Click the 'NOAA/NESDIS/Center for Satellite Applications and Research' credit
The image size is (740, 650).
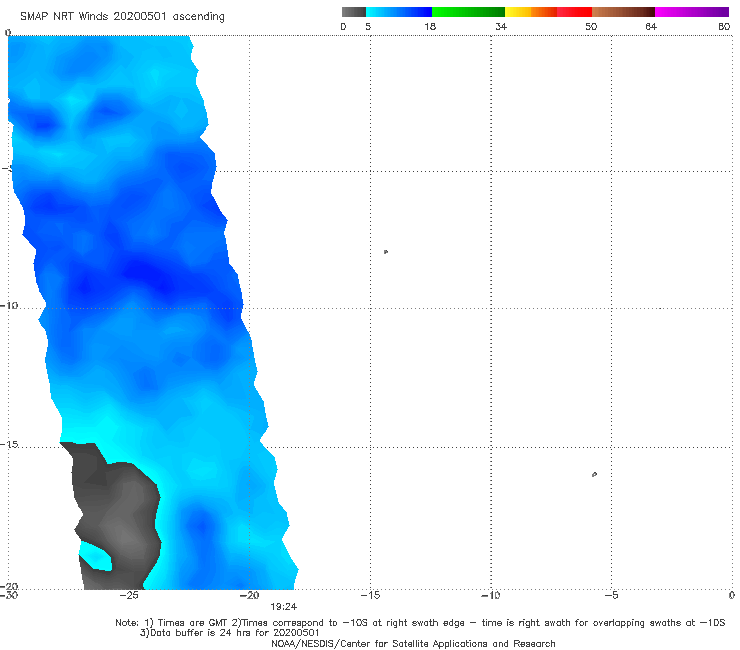click(413, 644)
